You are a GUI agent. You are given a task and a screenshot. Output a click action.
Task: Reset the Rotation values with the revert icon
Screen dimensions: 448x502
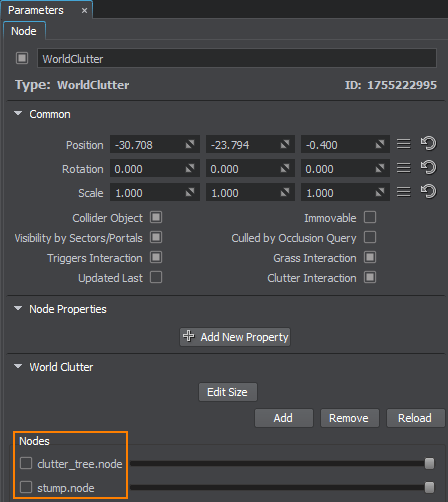tap(428, 168)
